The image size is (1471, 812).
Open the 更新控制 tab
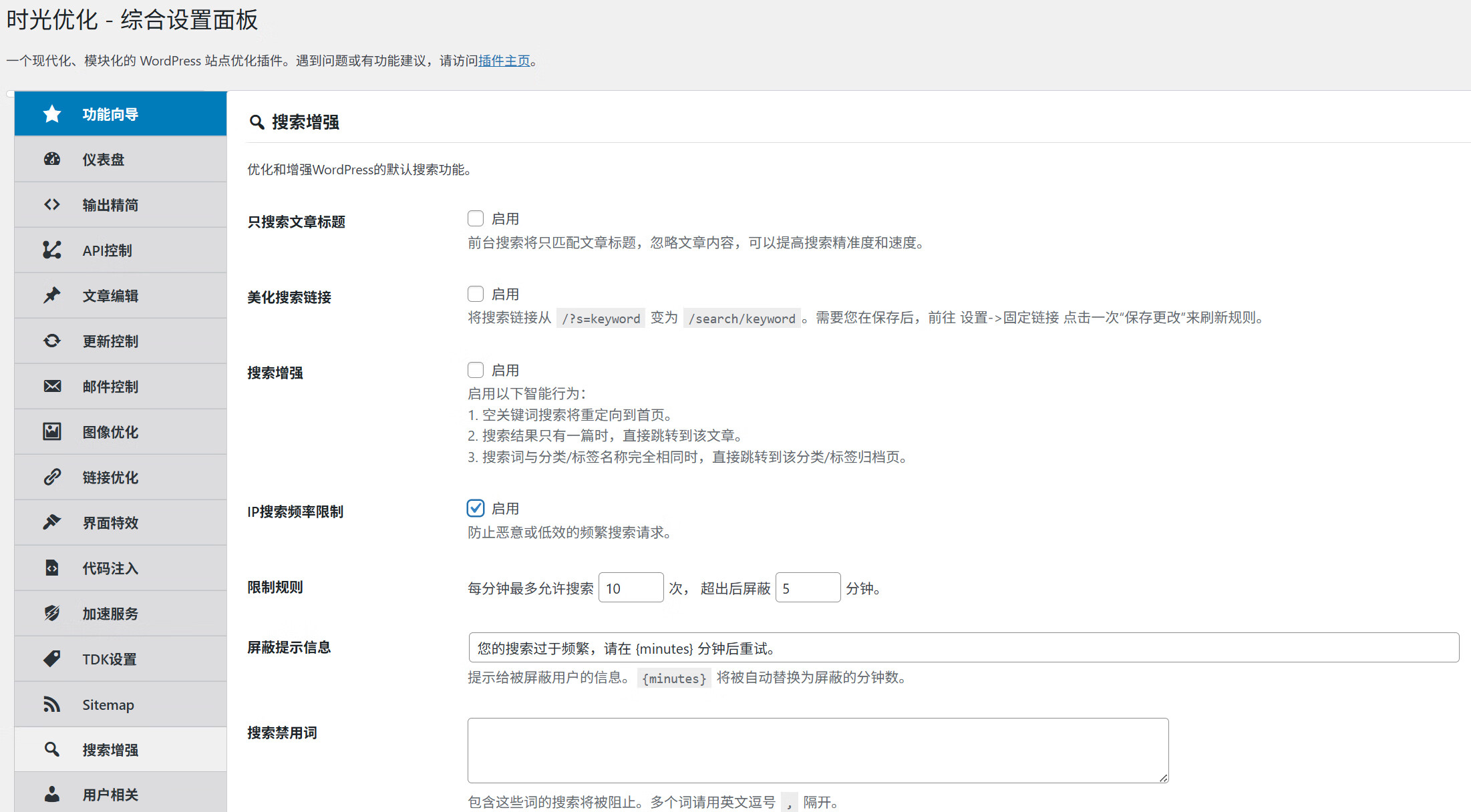tap(120, 341)
